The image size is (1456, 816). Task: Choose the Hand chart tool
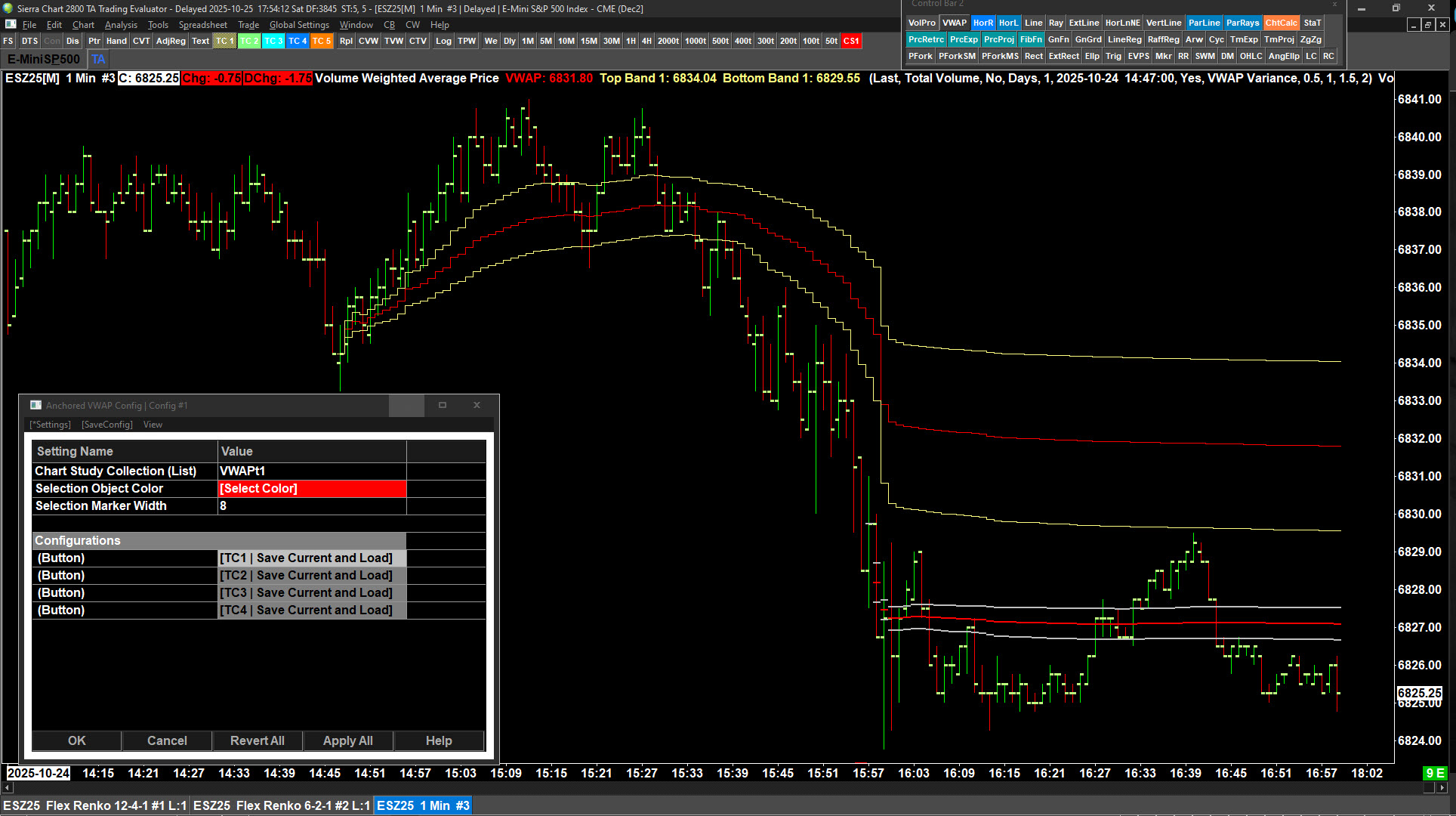tap(116, 41)
